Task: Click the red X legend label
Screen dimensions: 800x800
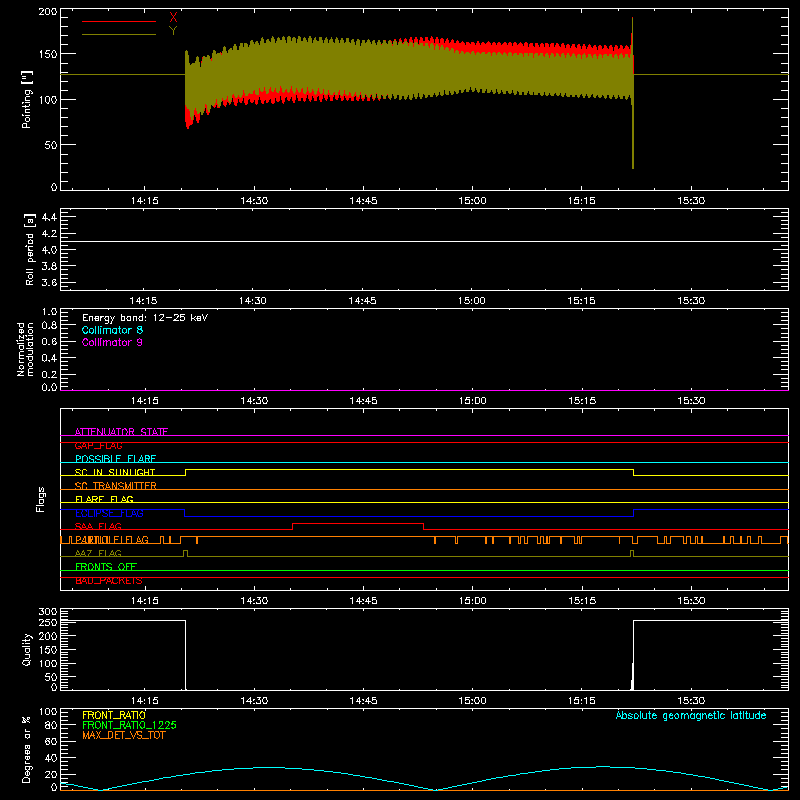Action: pos(173,18)
